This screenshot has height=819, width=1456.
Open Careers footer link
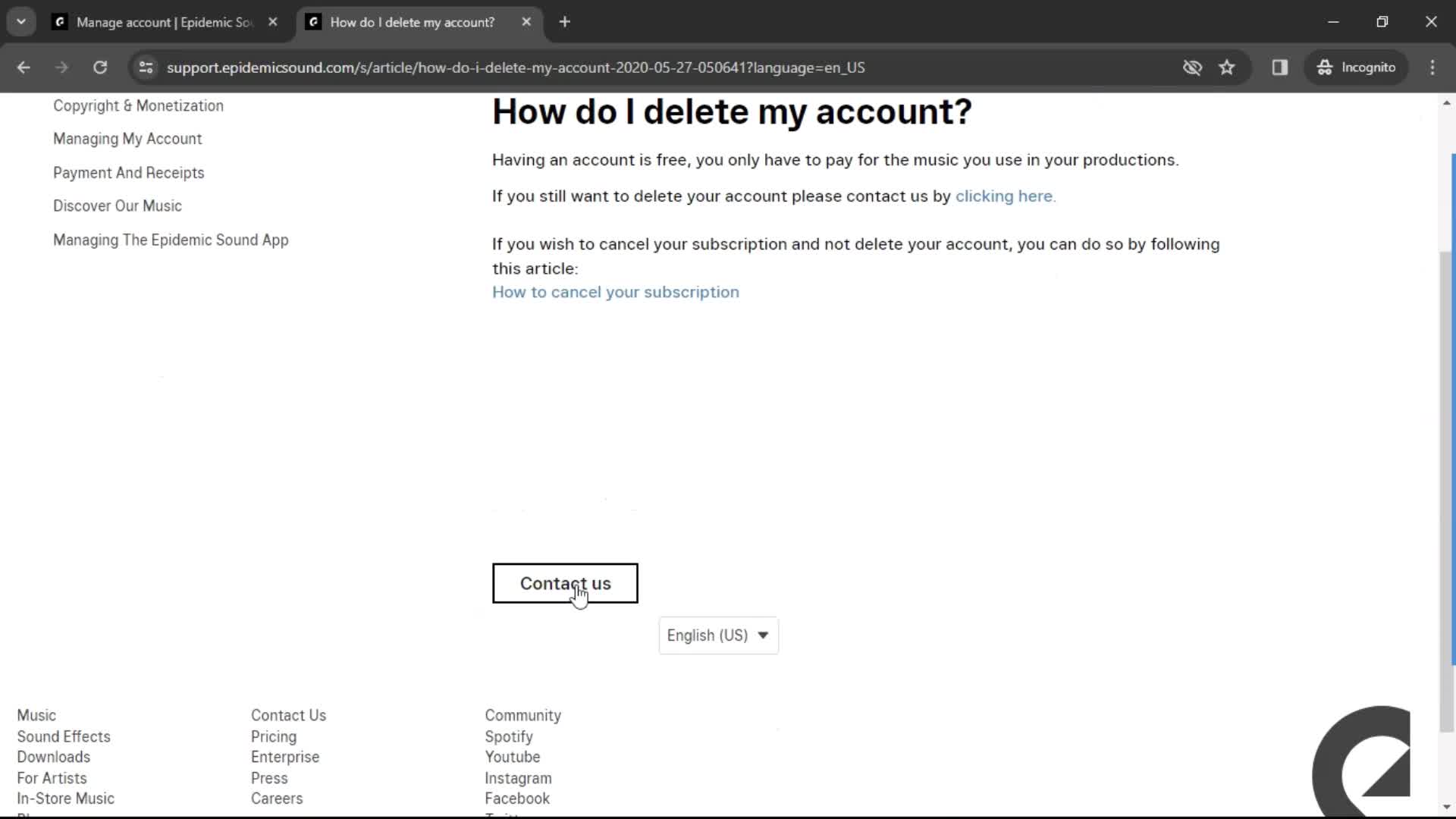coord(277,799)
